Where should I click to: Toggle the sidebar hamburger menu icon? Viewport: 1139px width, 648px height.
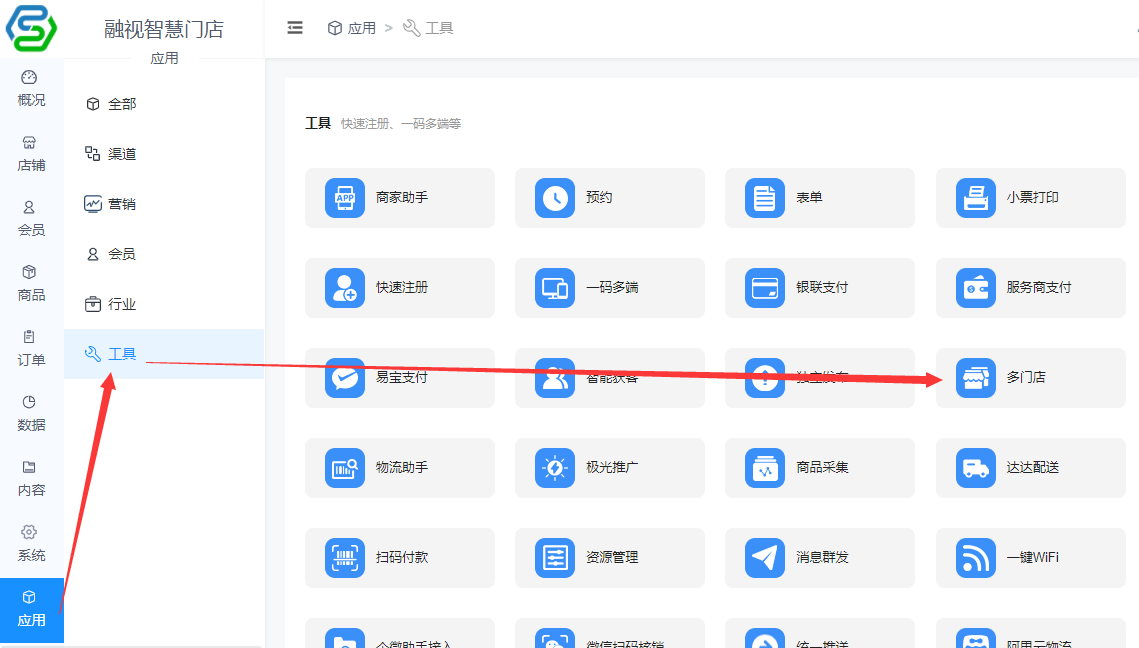(295, 28)
